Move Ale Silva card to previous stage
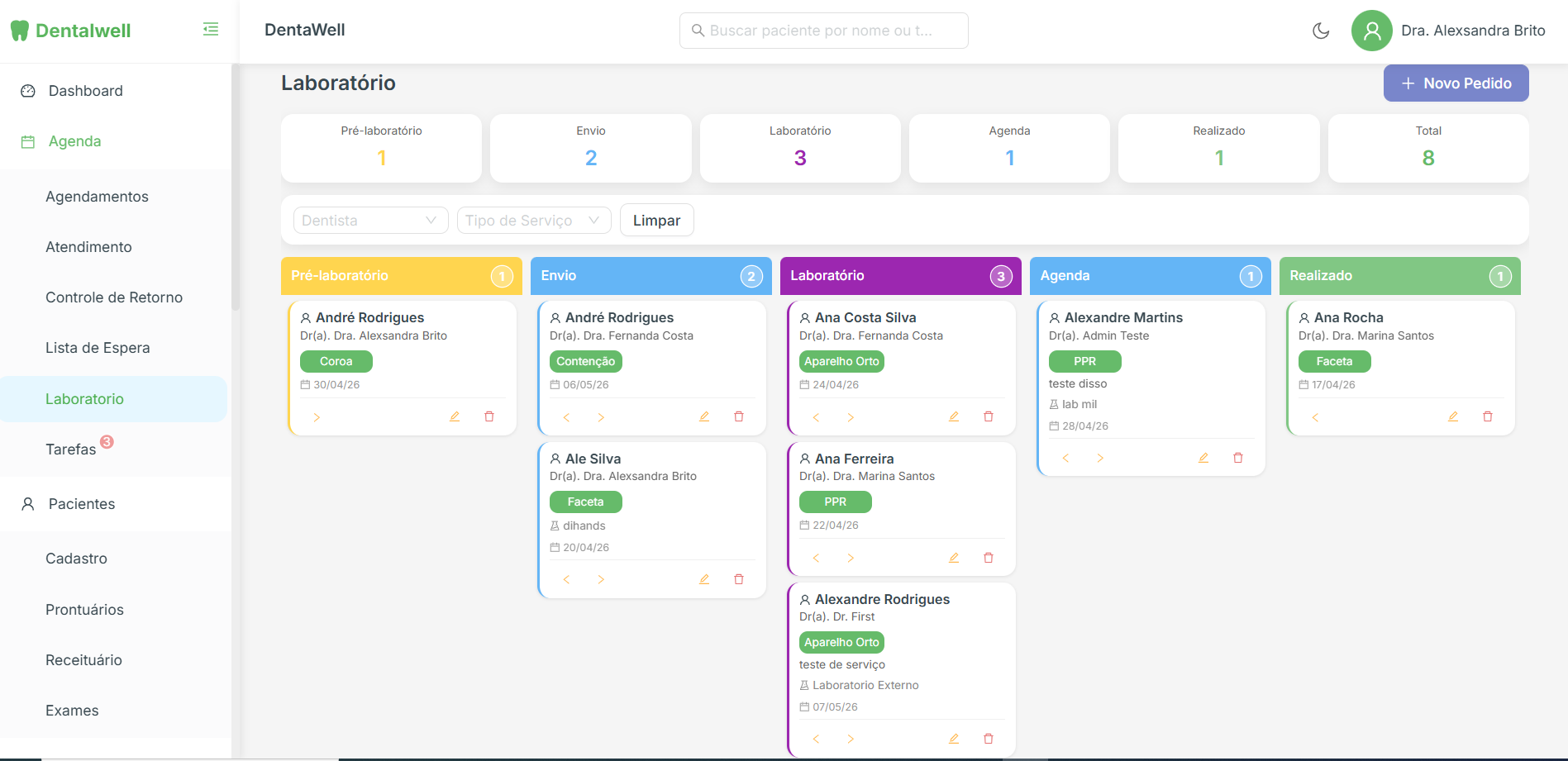Image resolution: width=1568 pixels, height=761 pixels. [566, 579]
